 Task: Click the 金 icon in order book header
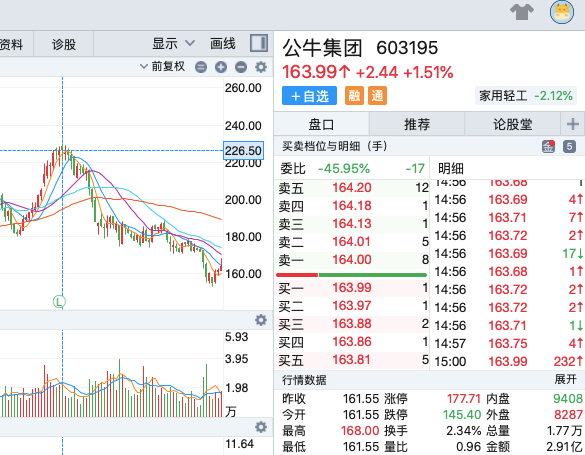(x=548, y=146)
